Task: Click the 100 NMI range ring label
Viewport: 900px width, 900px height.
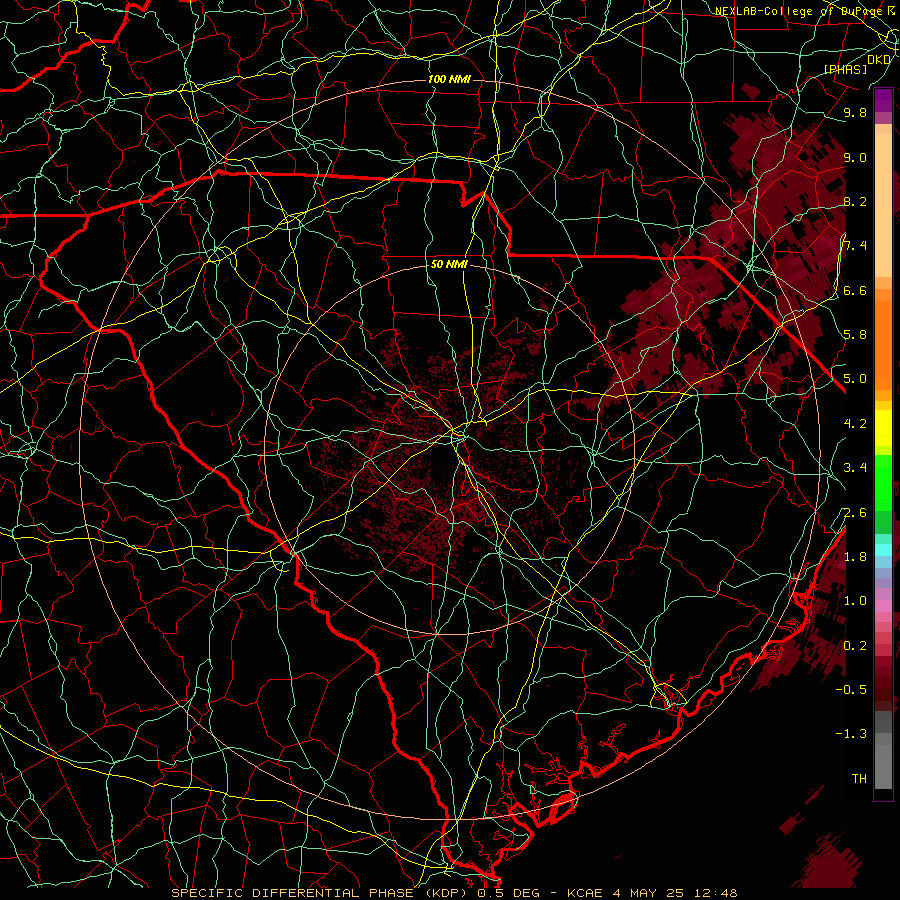Action: coord(449,79)
